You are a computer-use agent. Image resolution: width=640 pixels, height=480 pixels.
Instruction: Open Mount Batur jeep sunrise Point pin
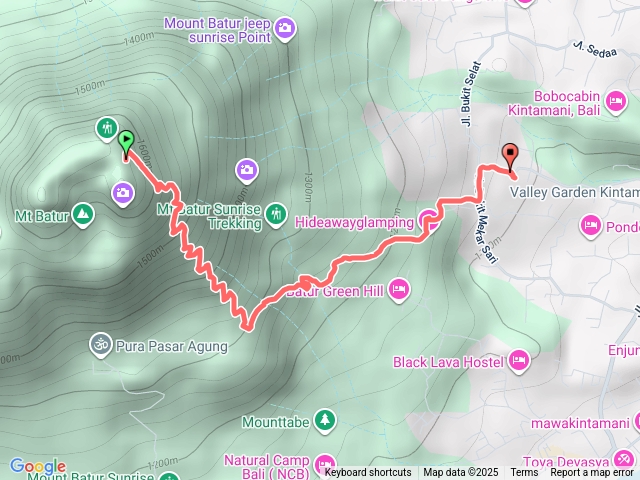285,29
